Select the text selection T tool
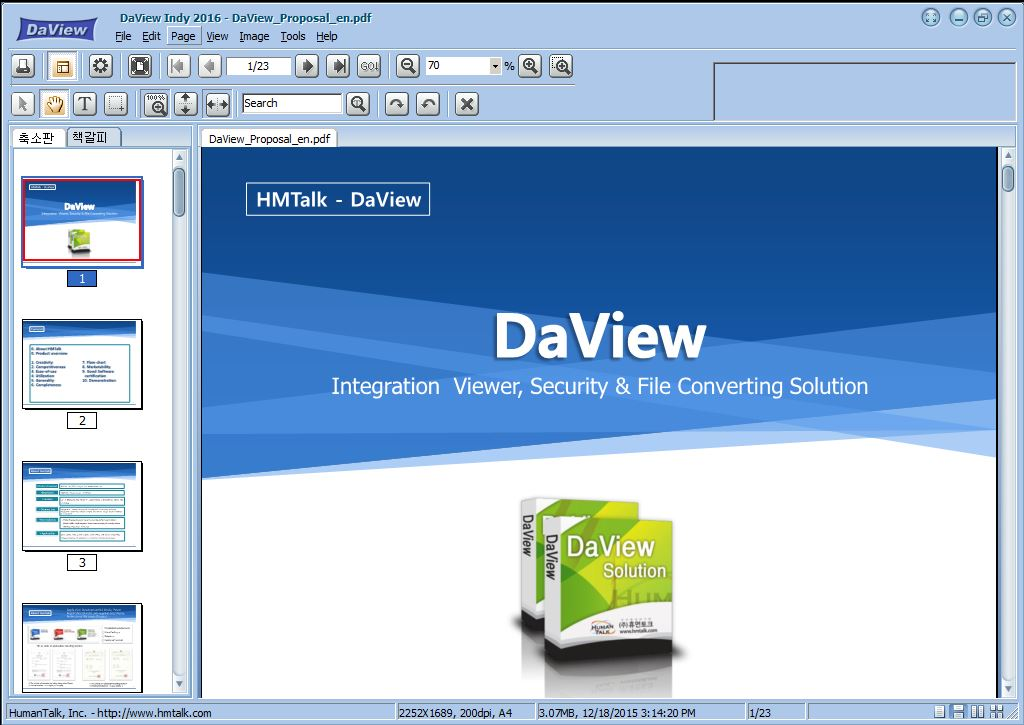Viewport: 1024px width, 725px height. pos(85,104)
